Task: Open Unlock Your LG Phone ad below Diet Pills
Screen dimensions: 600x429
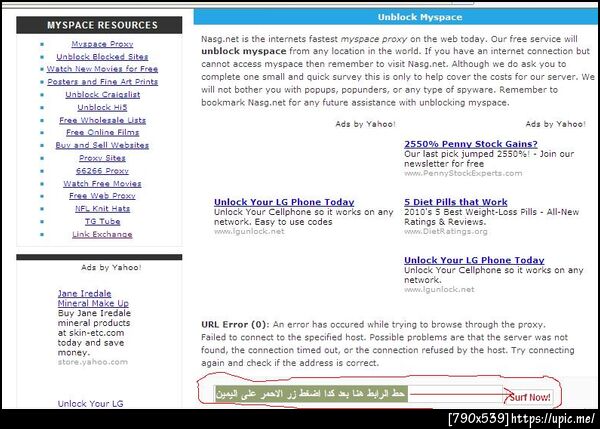Action: (474, 260)
